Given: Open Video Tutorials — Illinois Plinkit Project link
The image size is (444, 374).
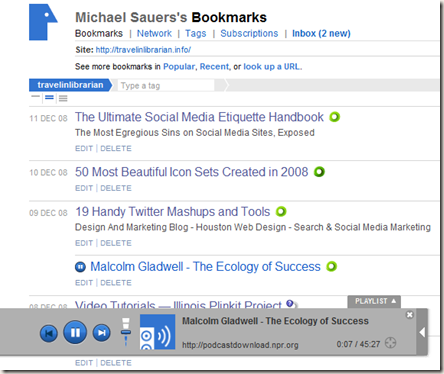Looking at the screenshot, I should (178, 304).
